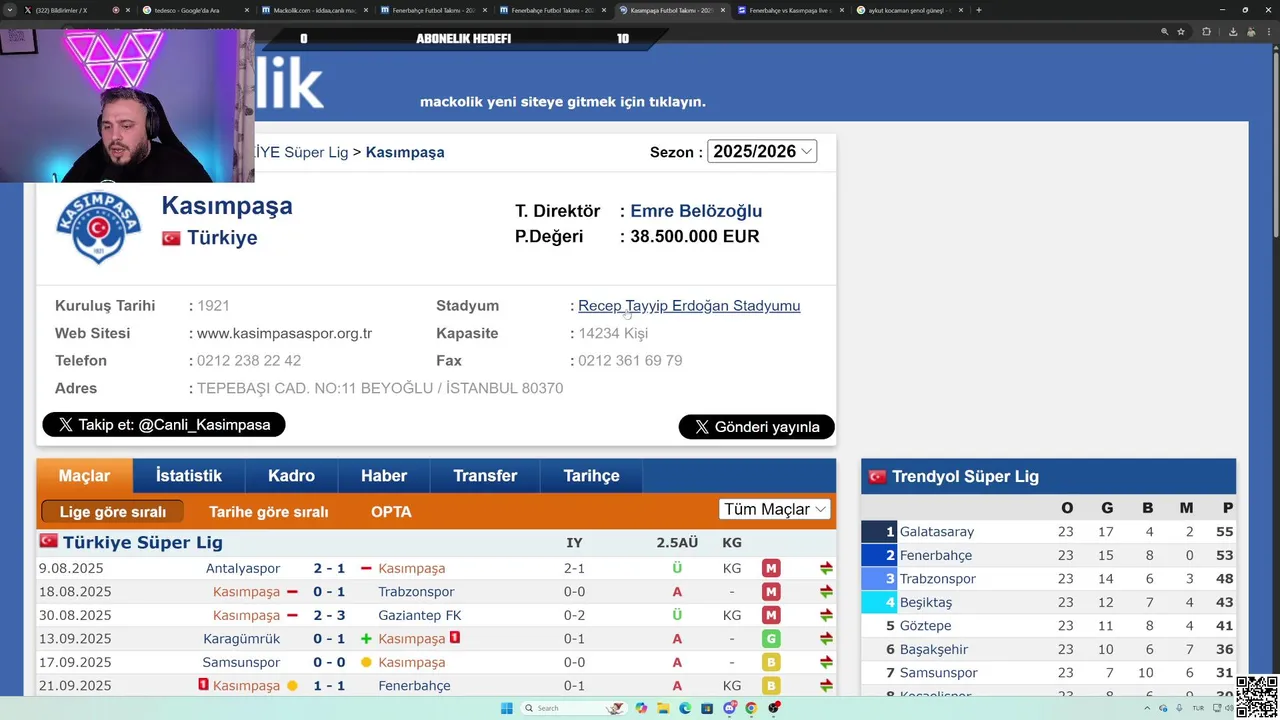The image size is (1280, 720).
Task: Open Discord from the taskbar
Action: click(x=730, y=708)
